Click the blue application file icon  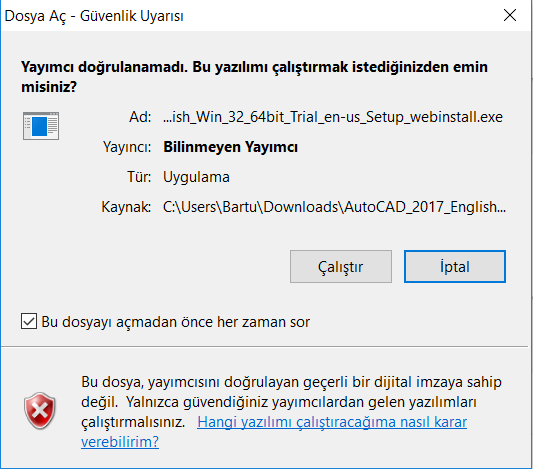pos(41,126)
